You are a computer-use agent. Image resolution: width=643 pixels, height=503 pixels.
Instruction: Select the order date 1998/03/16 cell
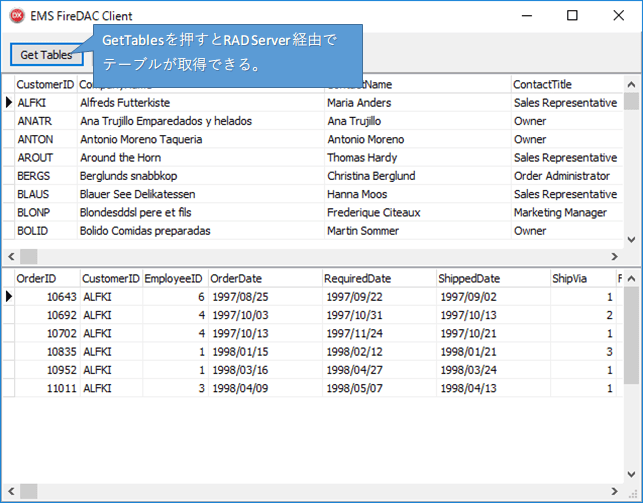pyautogui.click(x=265, y=370)
